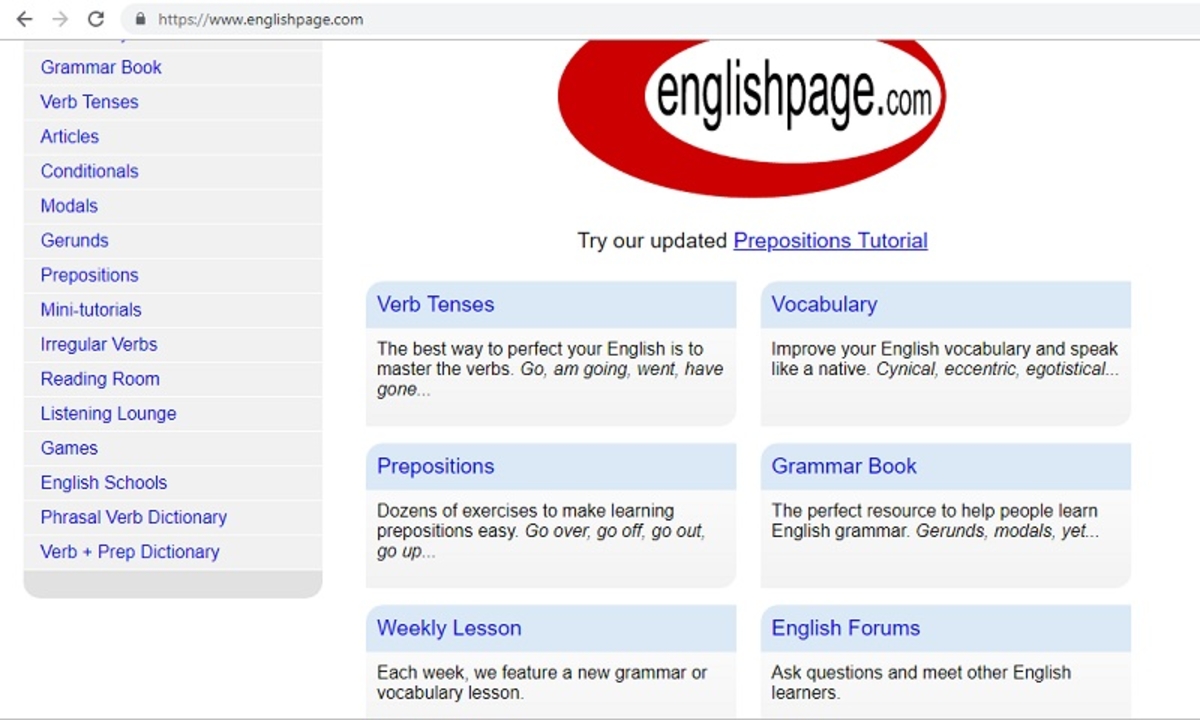
Task: Click the address bar URL field
Action: pyautogui.click(x=660, y=19)
